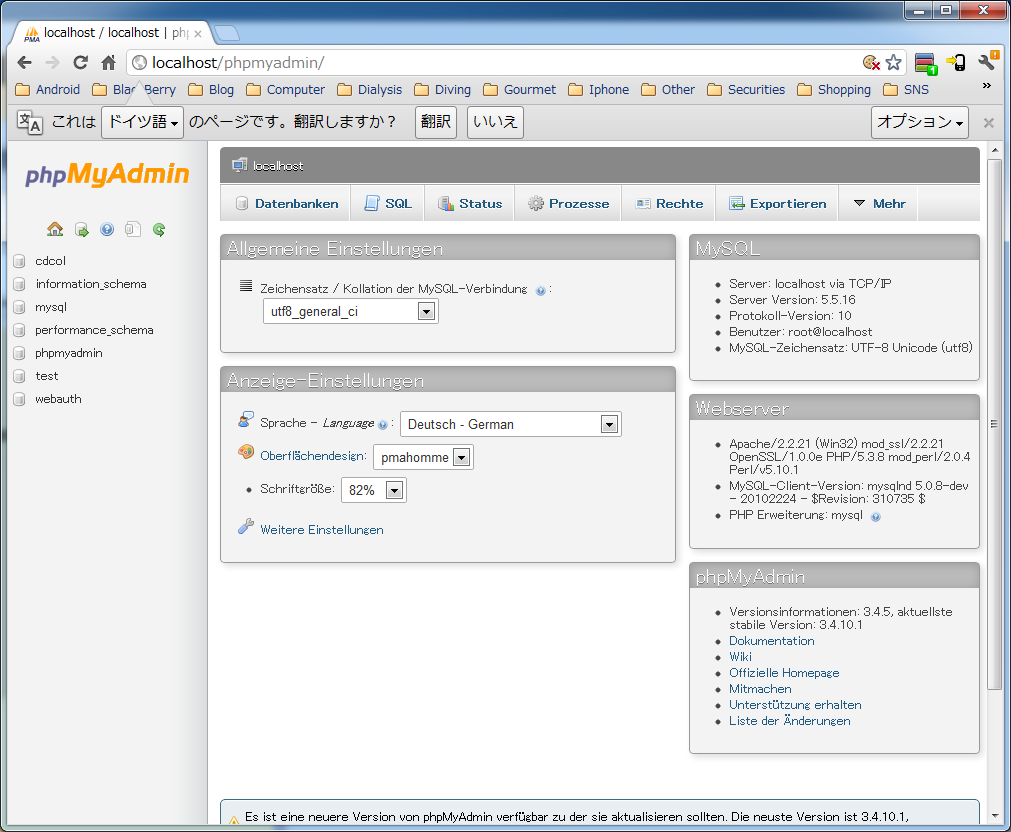Screen dimensions: 1011x832
Task: Open the Deutsch - German language dropdown
Action: (511, 424)
